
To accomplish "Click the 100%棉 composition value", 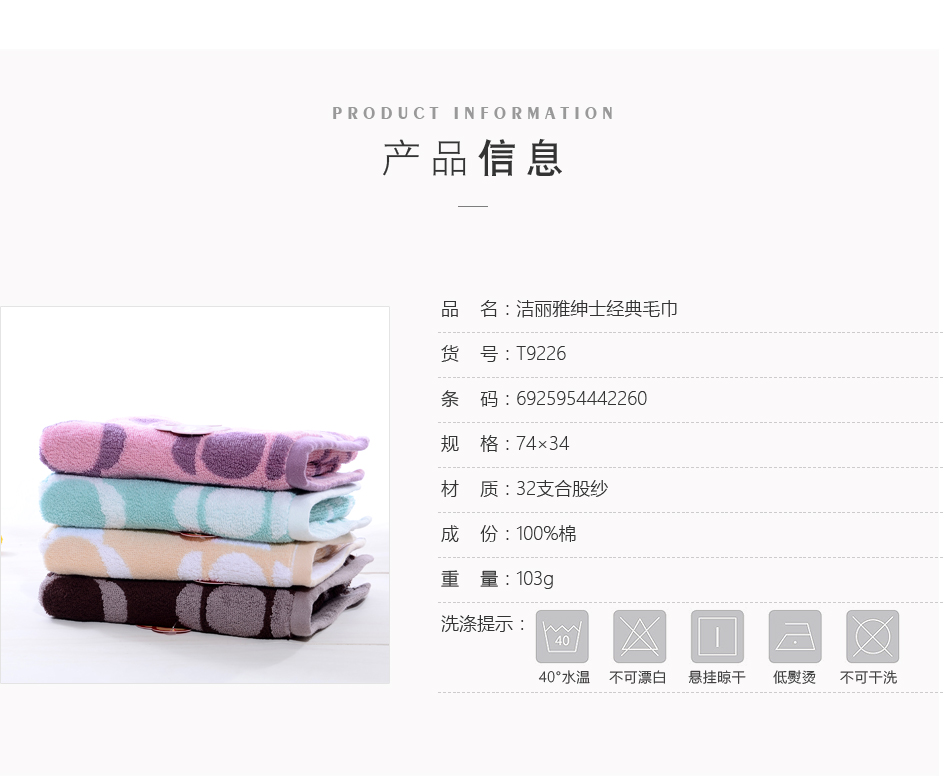I will tap(546, 534).
